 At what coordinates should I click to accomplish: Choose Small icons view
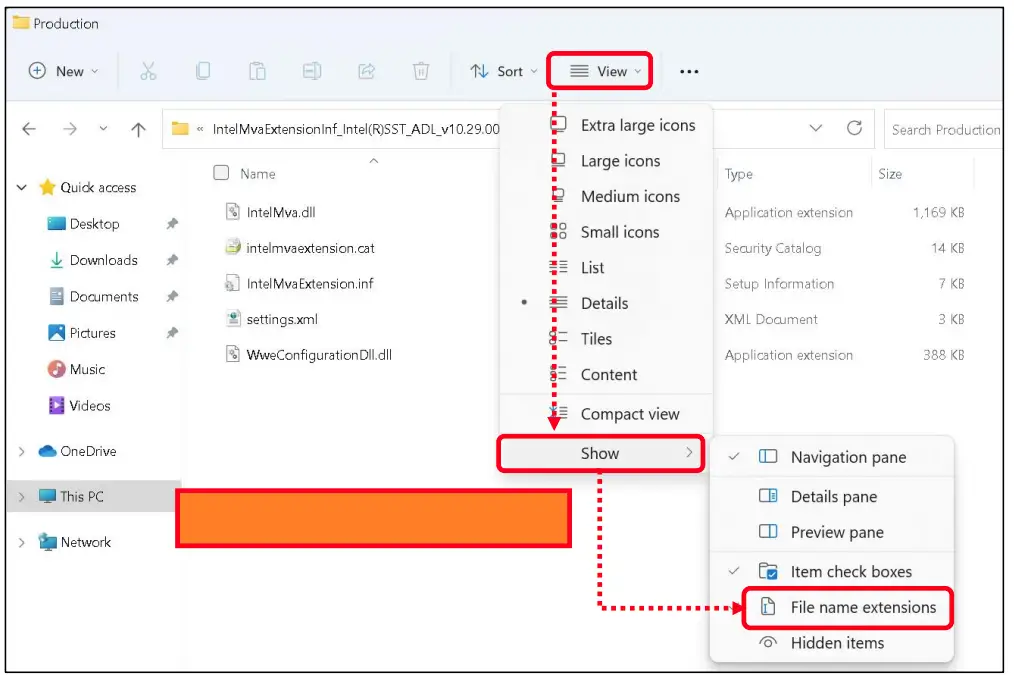606,232
